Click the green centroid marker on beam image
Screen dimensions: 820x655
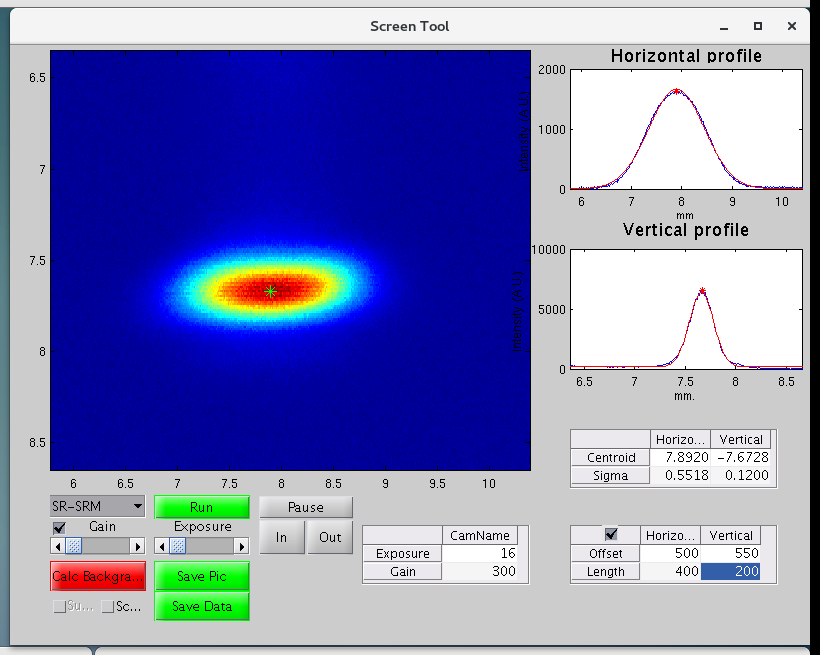(270, 291)
